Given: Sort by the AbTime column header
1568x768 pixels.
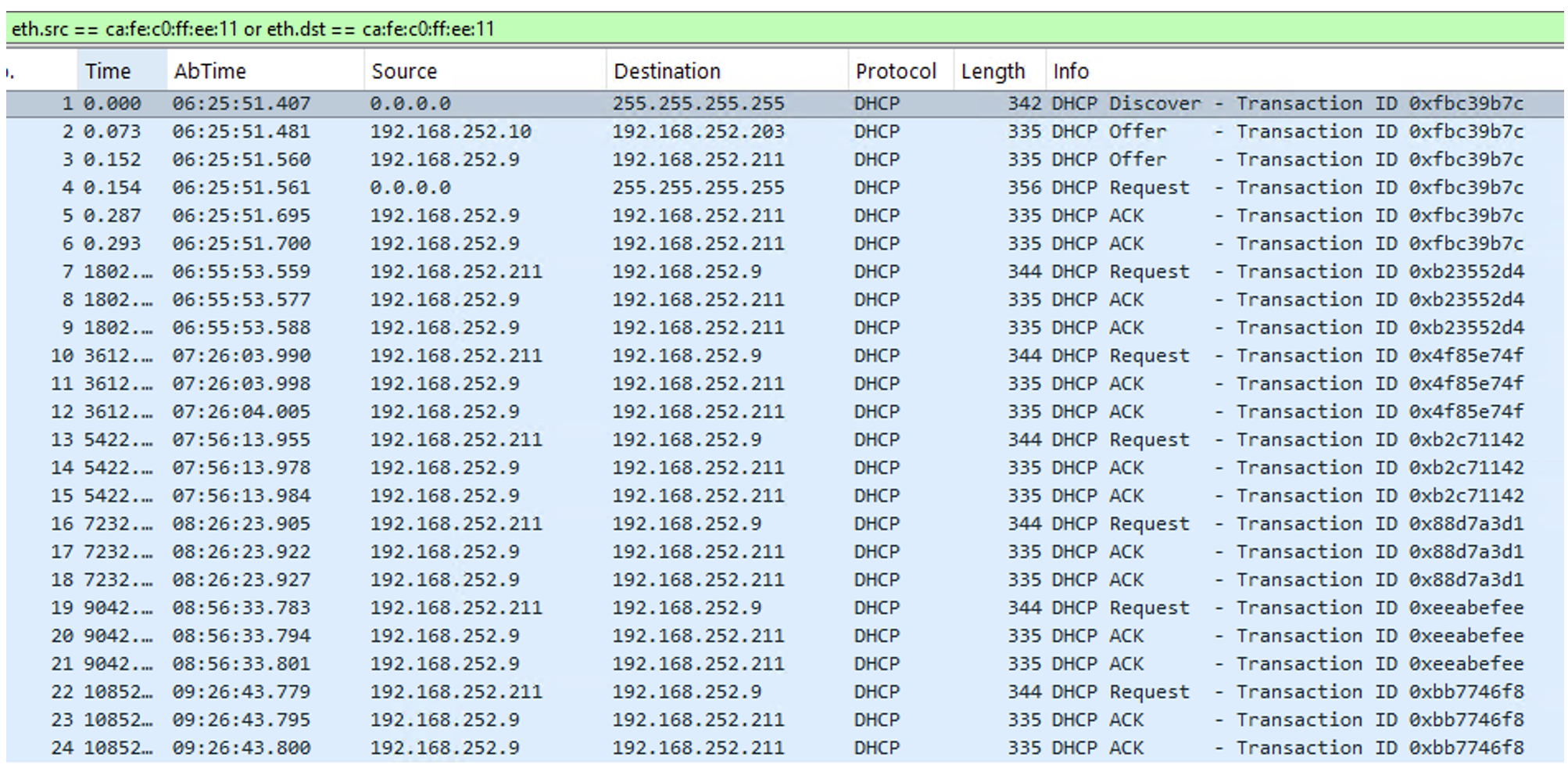Looking at the screenshot, I should 266,71.
